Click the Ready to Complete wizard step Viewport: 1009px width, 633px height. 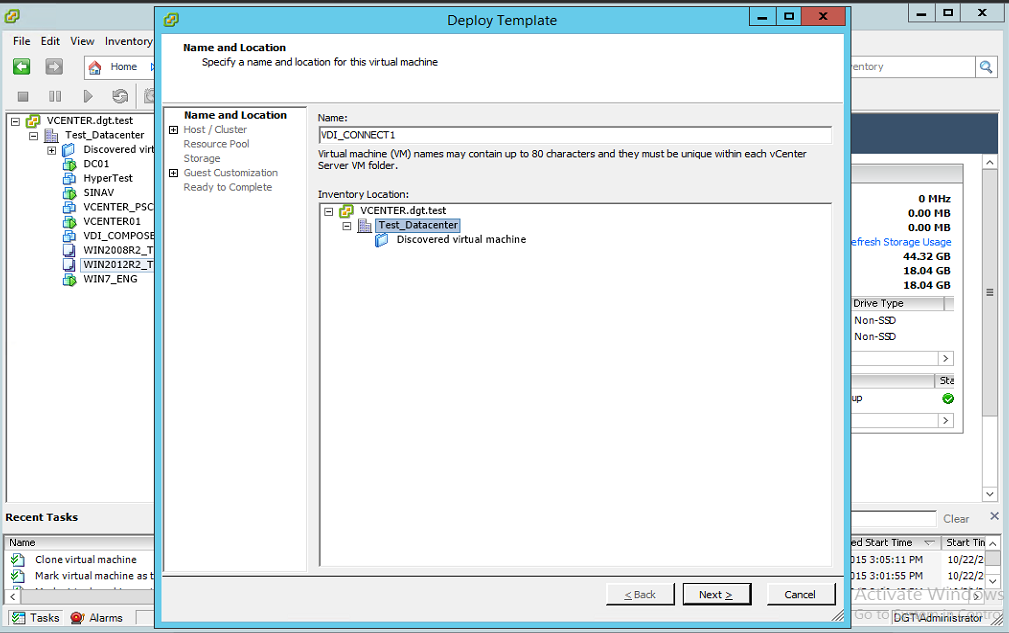click(228, 187)
